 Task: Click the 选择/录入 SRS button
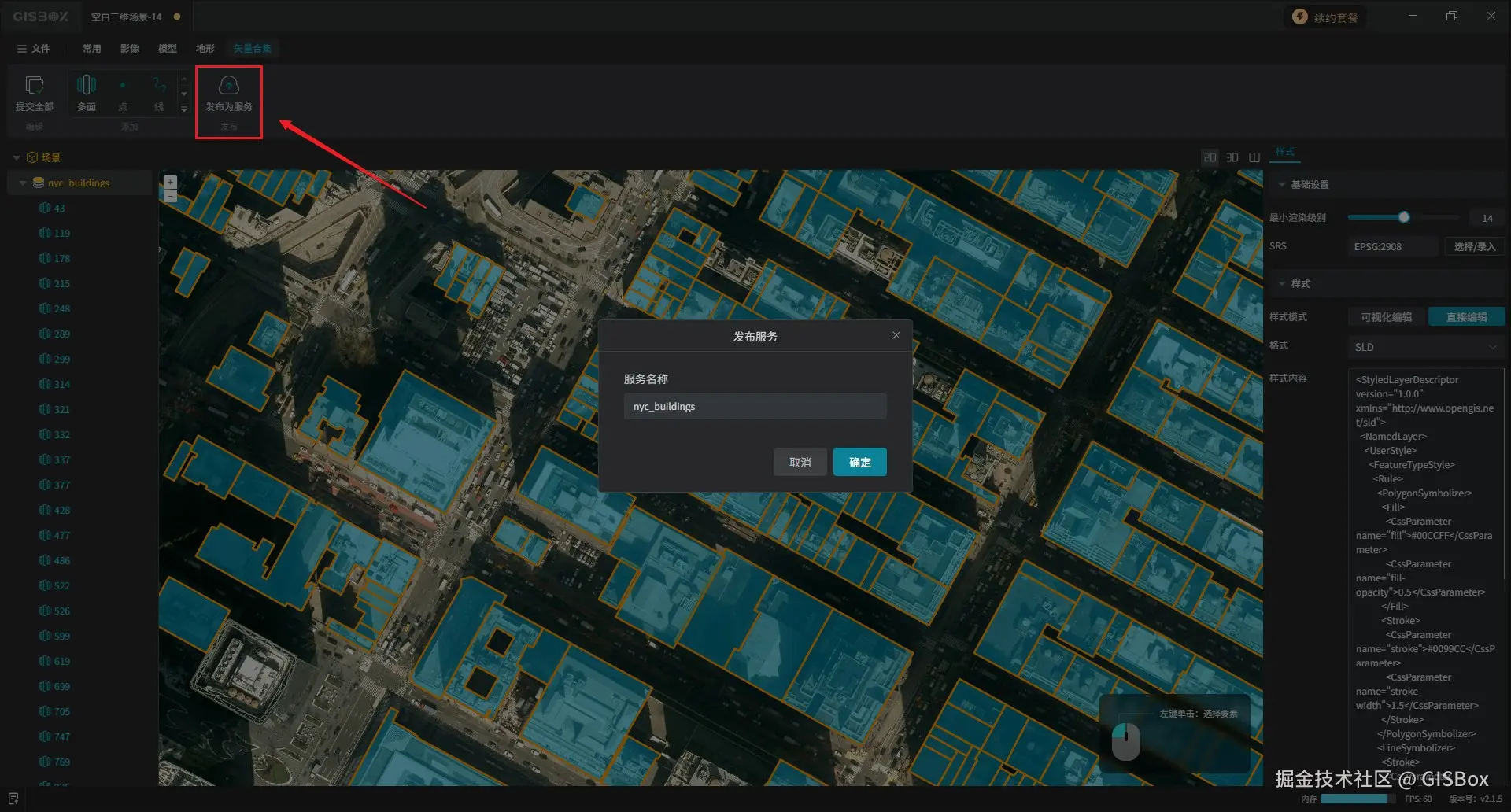(1475, 246)
